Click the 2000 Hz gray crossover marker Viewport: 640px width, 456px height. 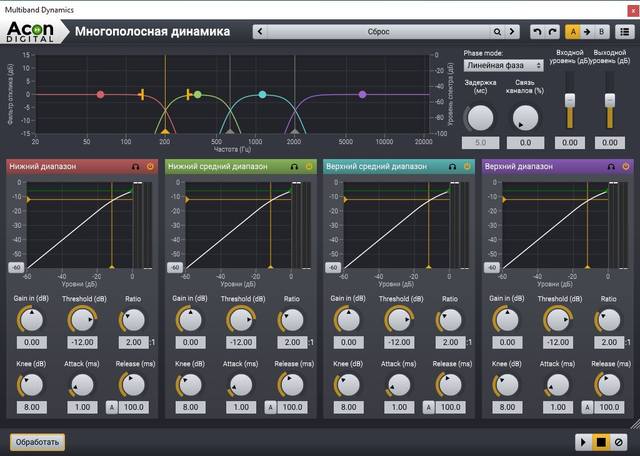pos(295,131)
